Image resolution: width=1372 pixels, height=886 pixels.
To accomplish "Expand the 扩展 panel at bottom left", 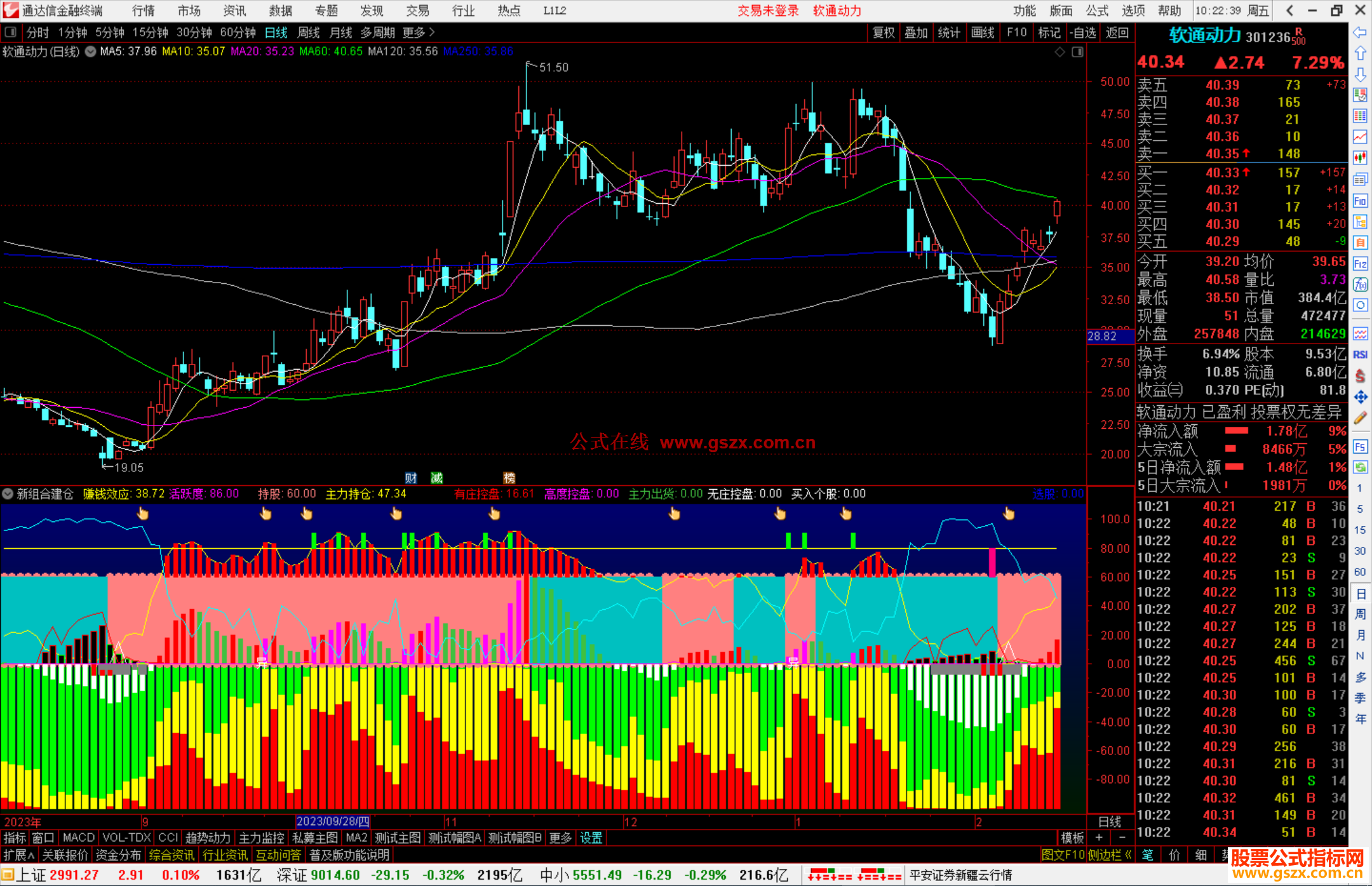I will (18, 855).
